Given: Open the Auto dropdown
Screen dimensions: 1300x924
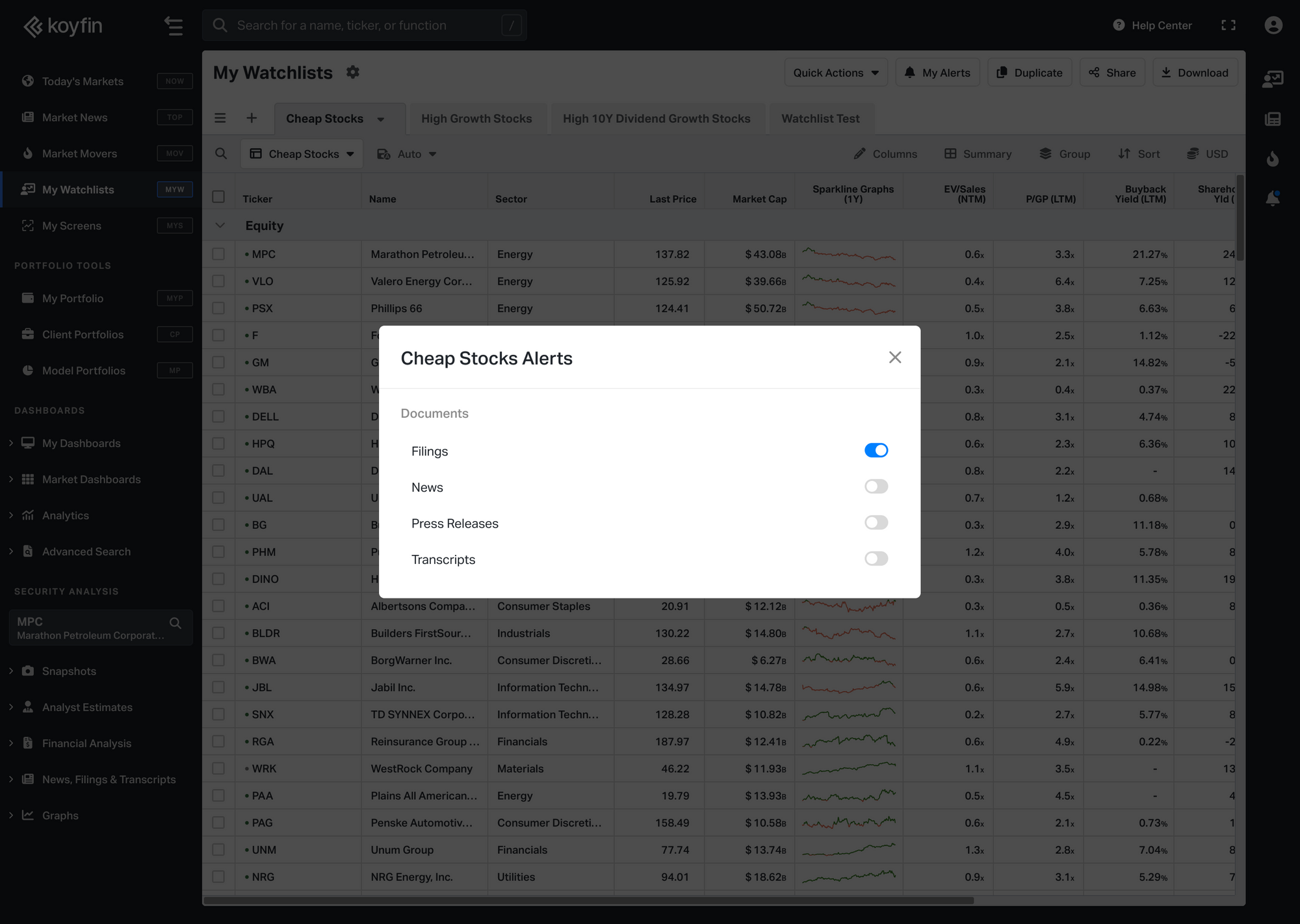Looking at the screenshot, I should 407,154.
